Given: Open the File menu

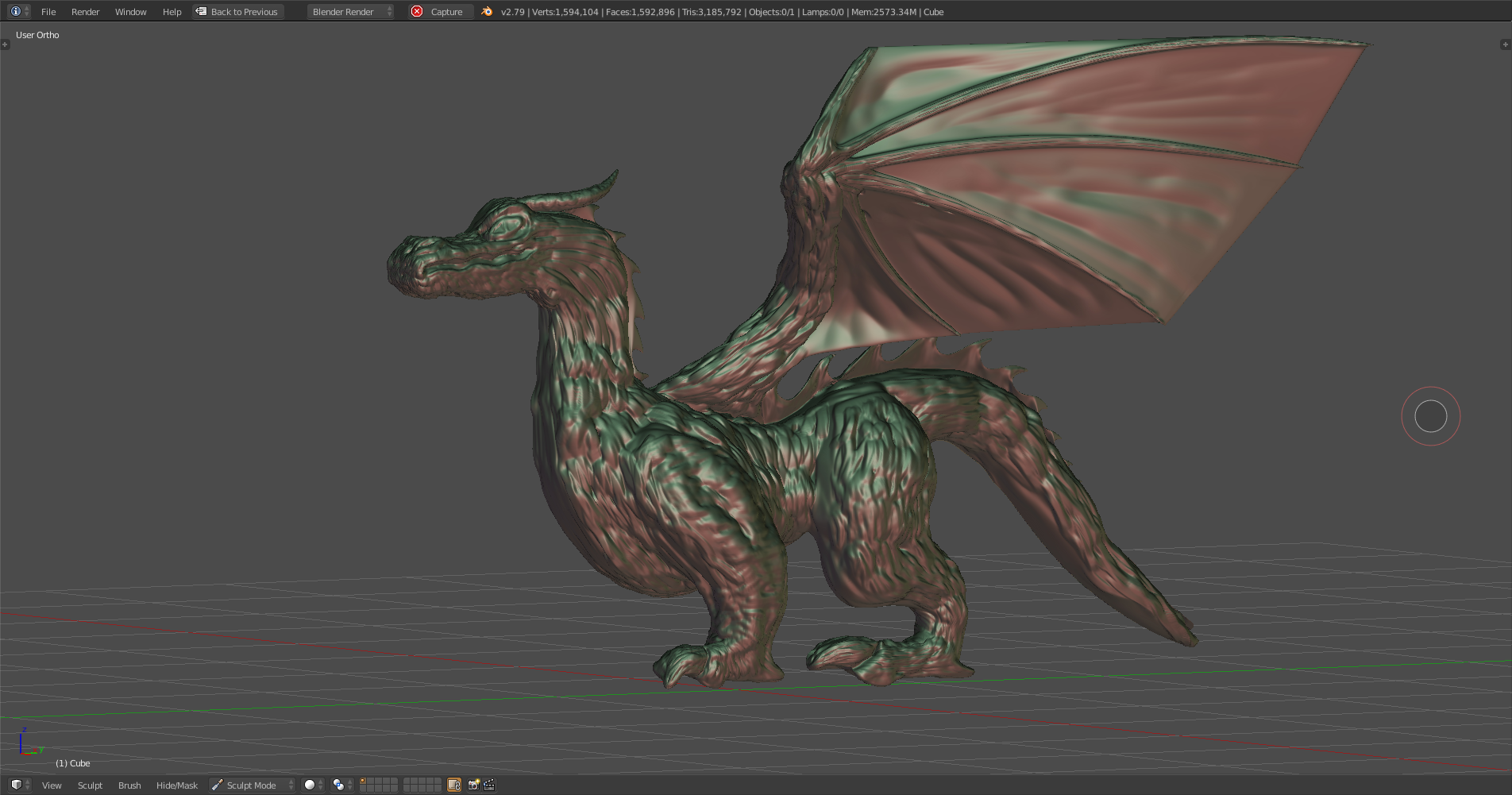Looking at the screenshot, I should 48,12.
